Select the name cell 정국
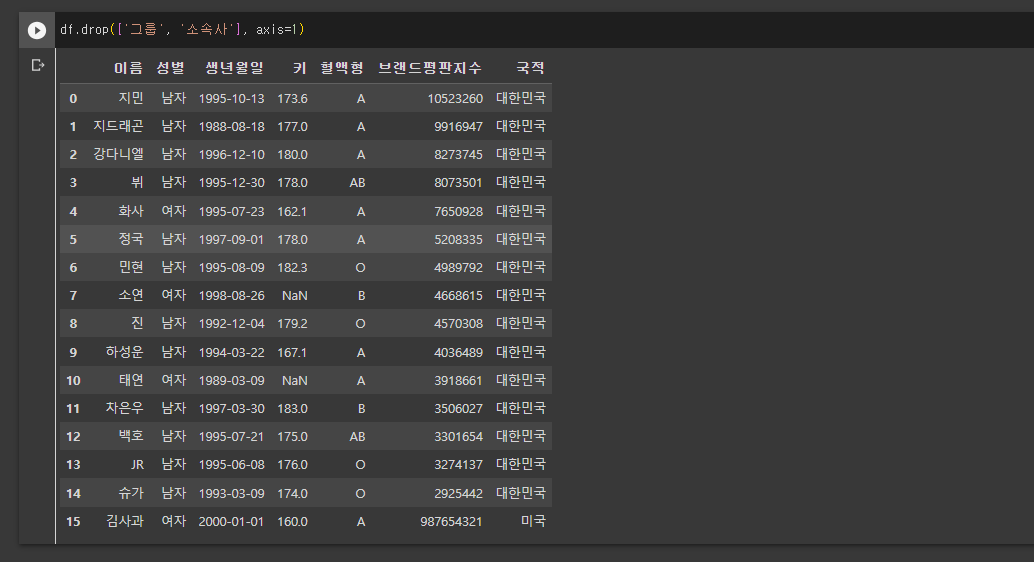 pos(131,239)
